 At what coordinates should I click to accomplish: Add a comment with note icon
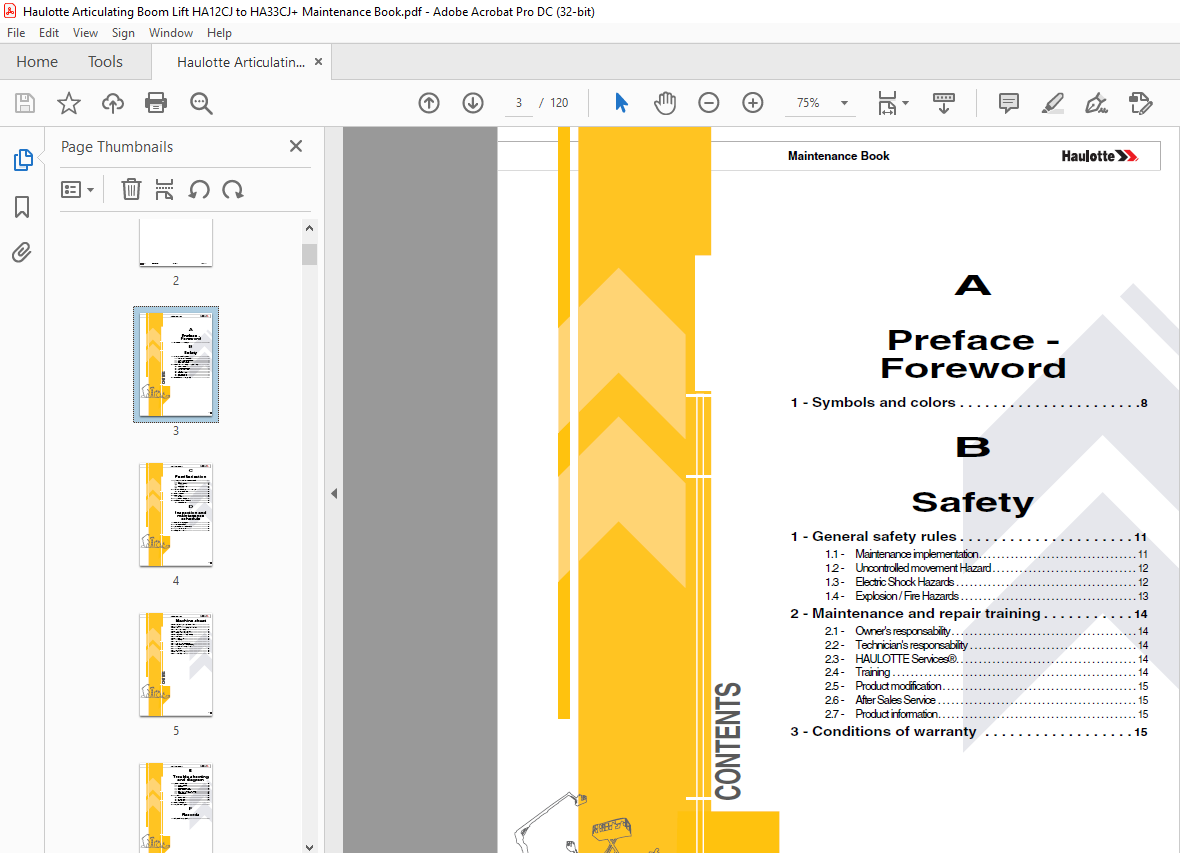(x=1008, y=103)
